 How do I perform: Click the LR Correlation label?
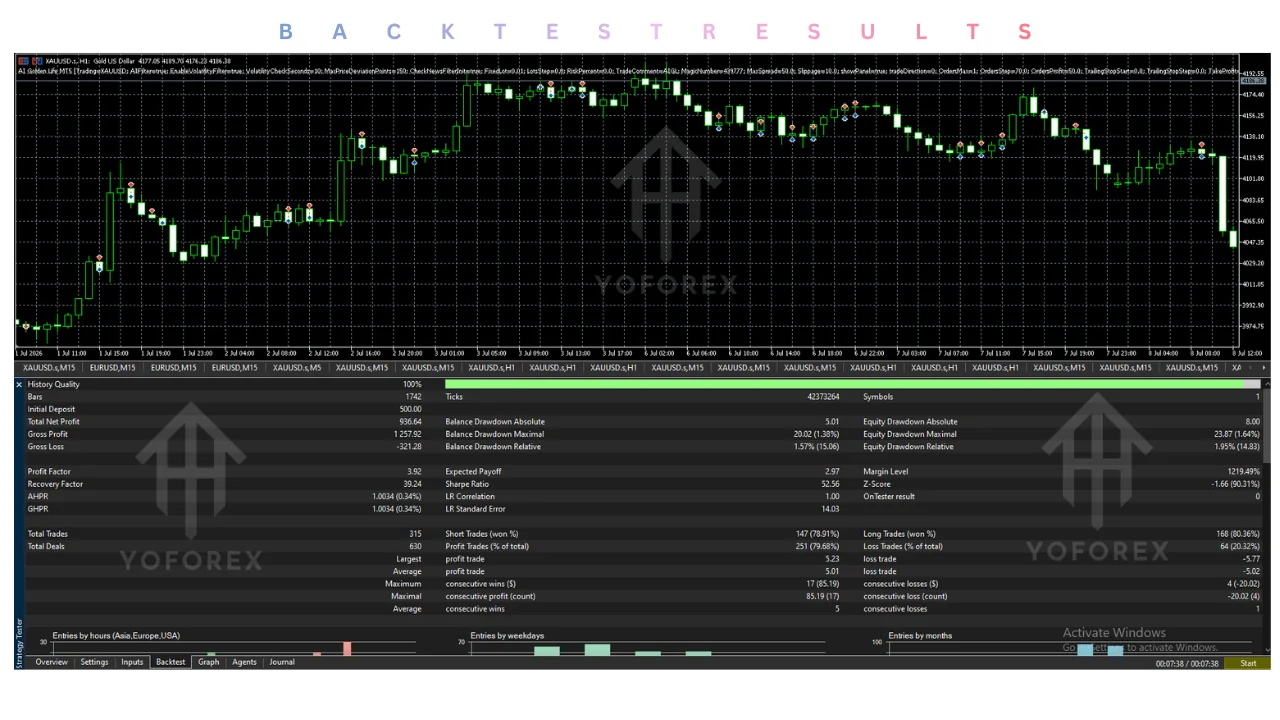470,496
